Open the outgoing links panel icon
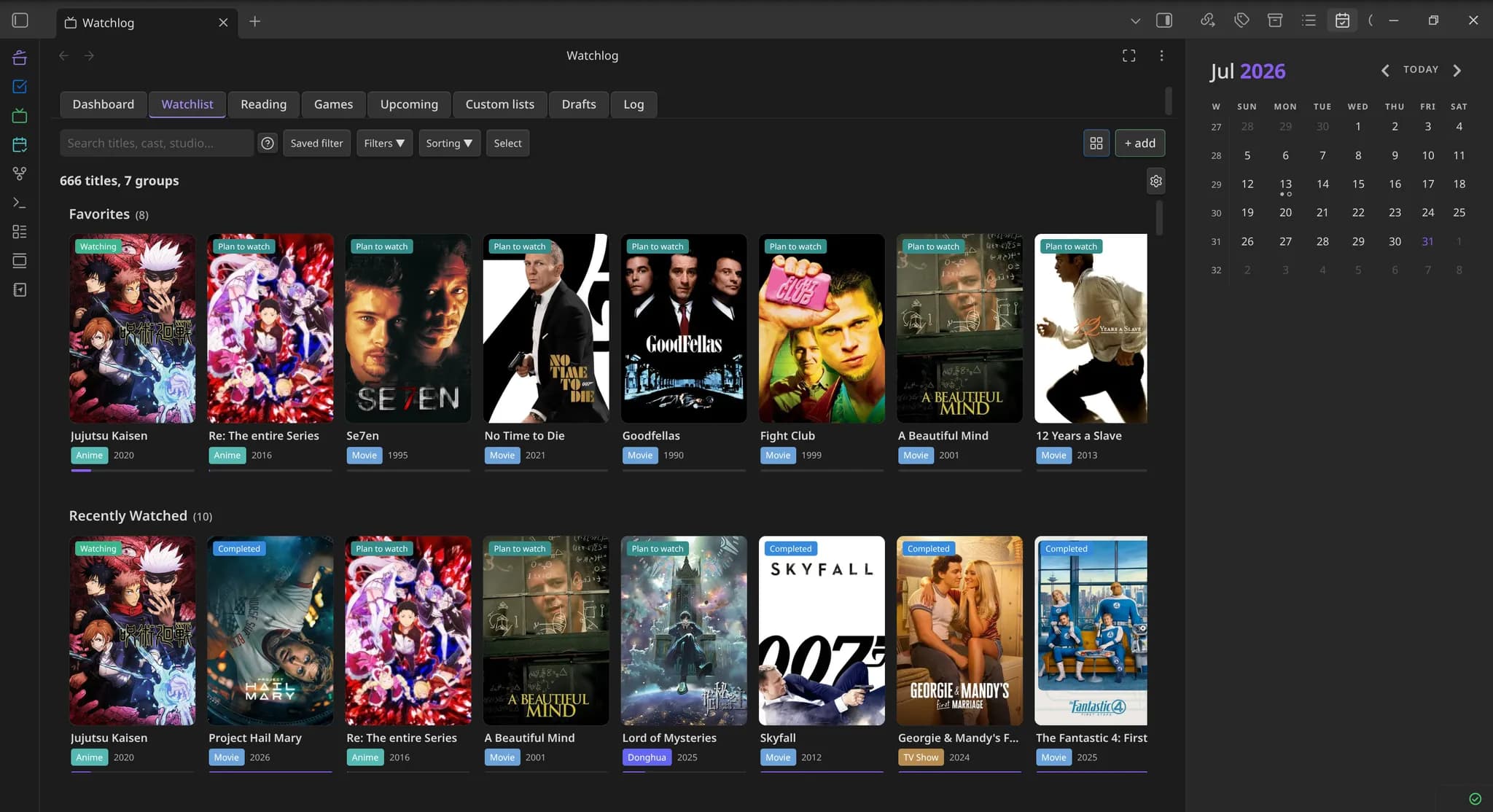Viewport: 1493px width, 812px height. pyautogui.click(x=1207, y=20)
